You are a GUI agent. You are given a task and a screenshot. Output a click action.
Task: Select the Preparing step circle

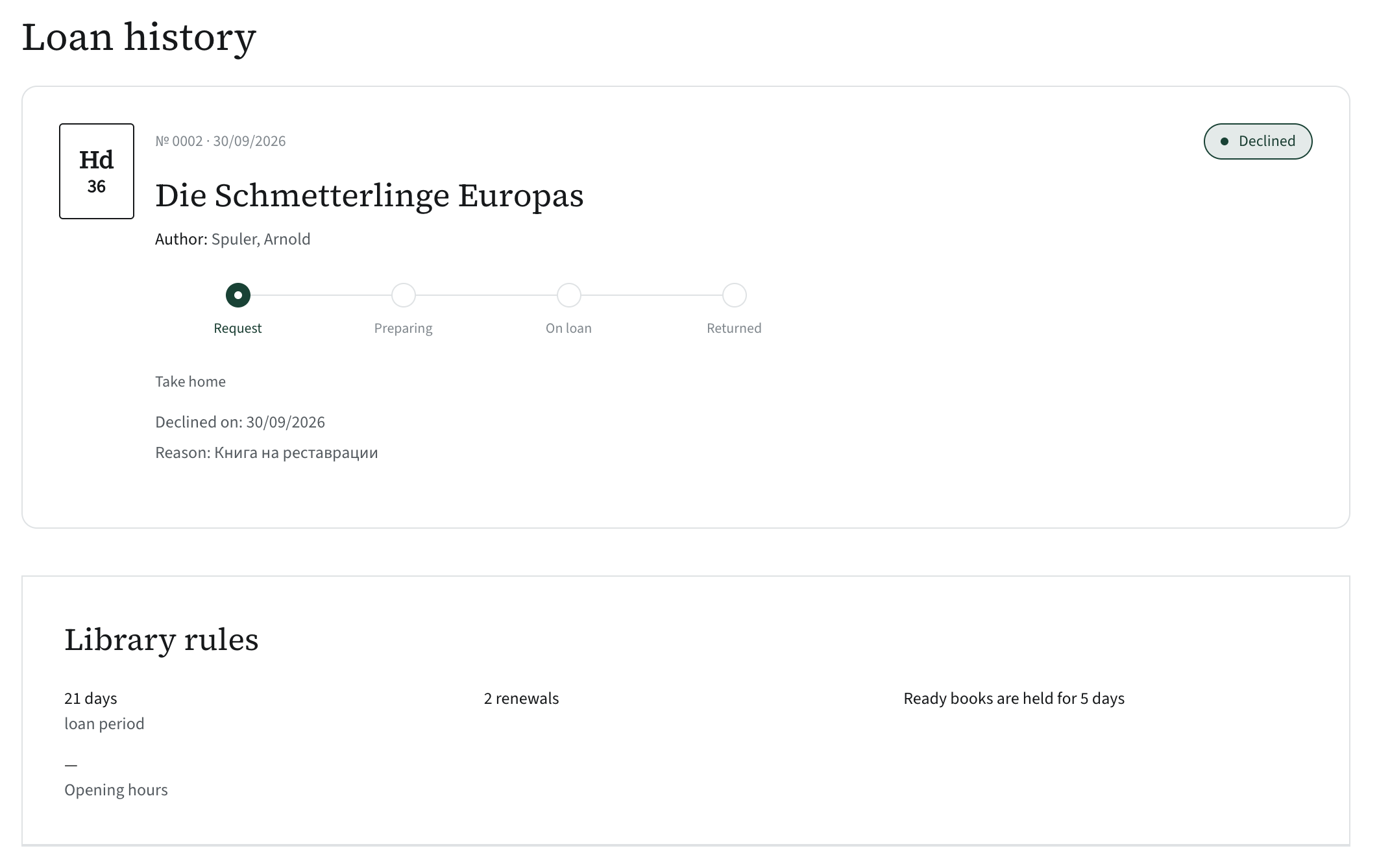click(404, 295)
